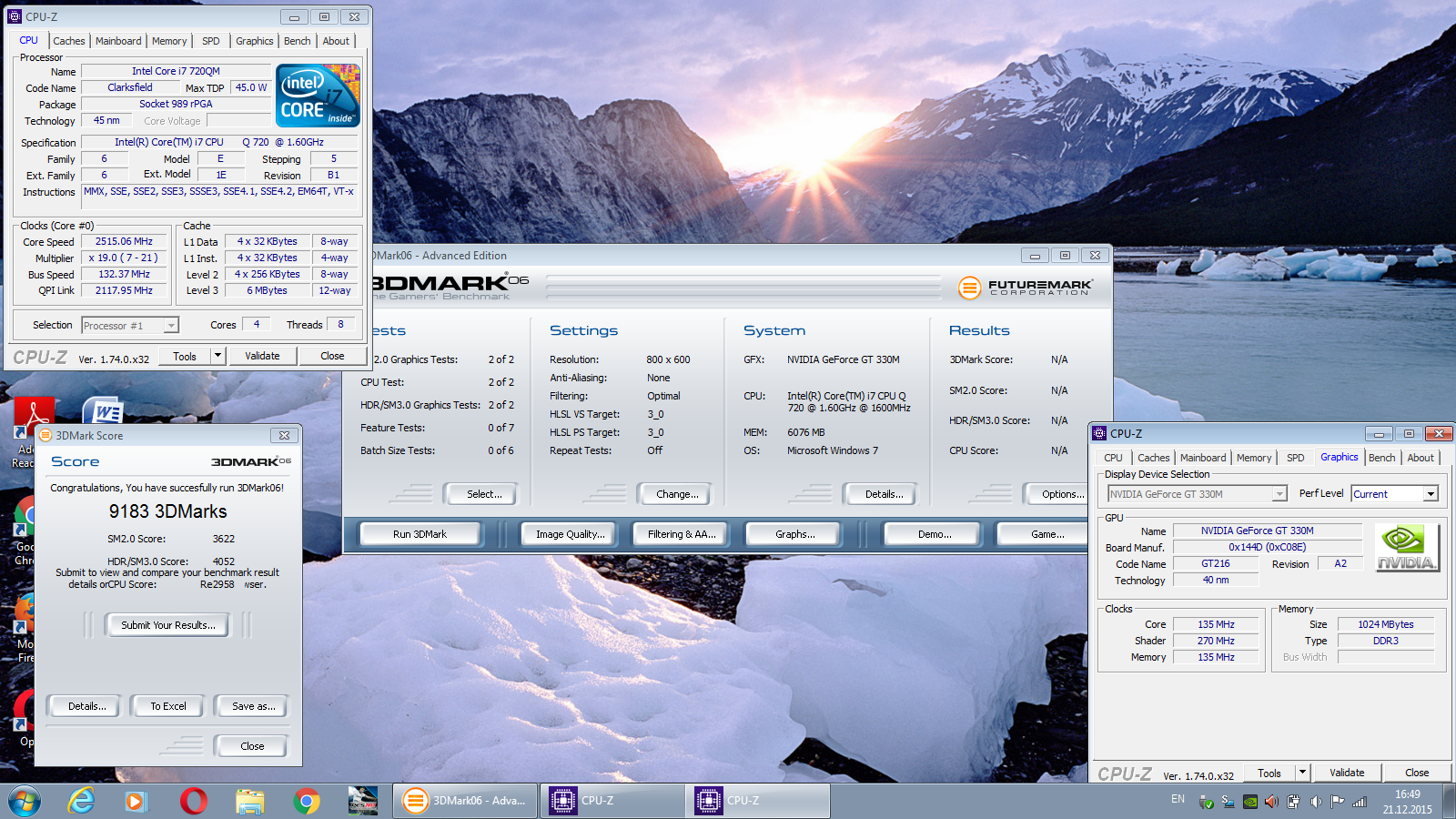Switch to Caches tab in CPU-Z CPU window

point(68,41)
